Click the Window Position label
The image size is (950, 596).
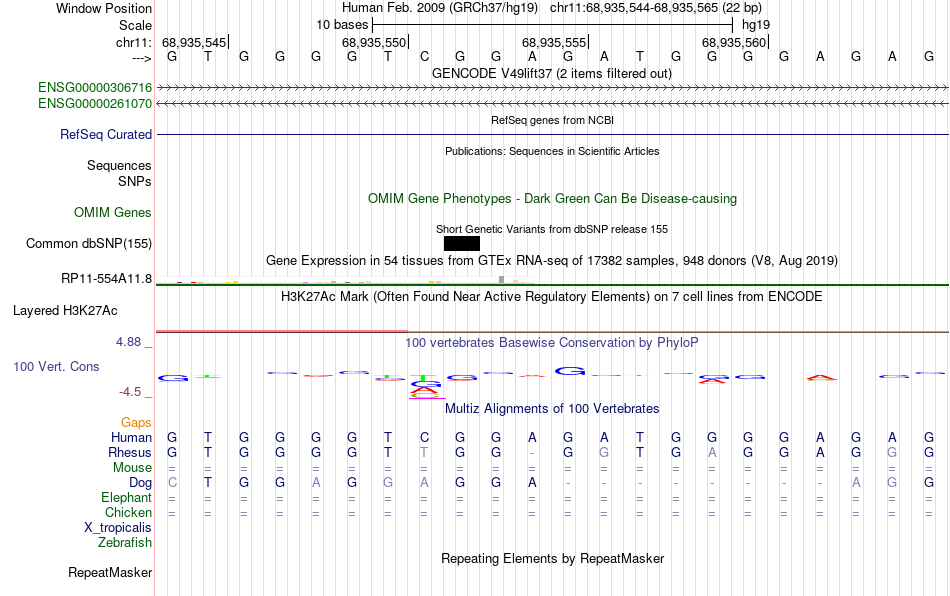pos(104,8)
